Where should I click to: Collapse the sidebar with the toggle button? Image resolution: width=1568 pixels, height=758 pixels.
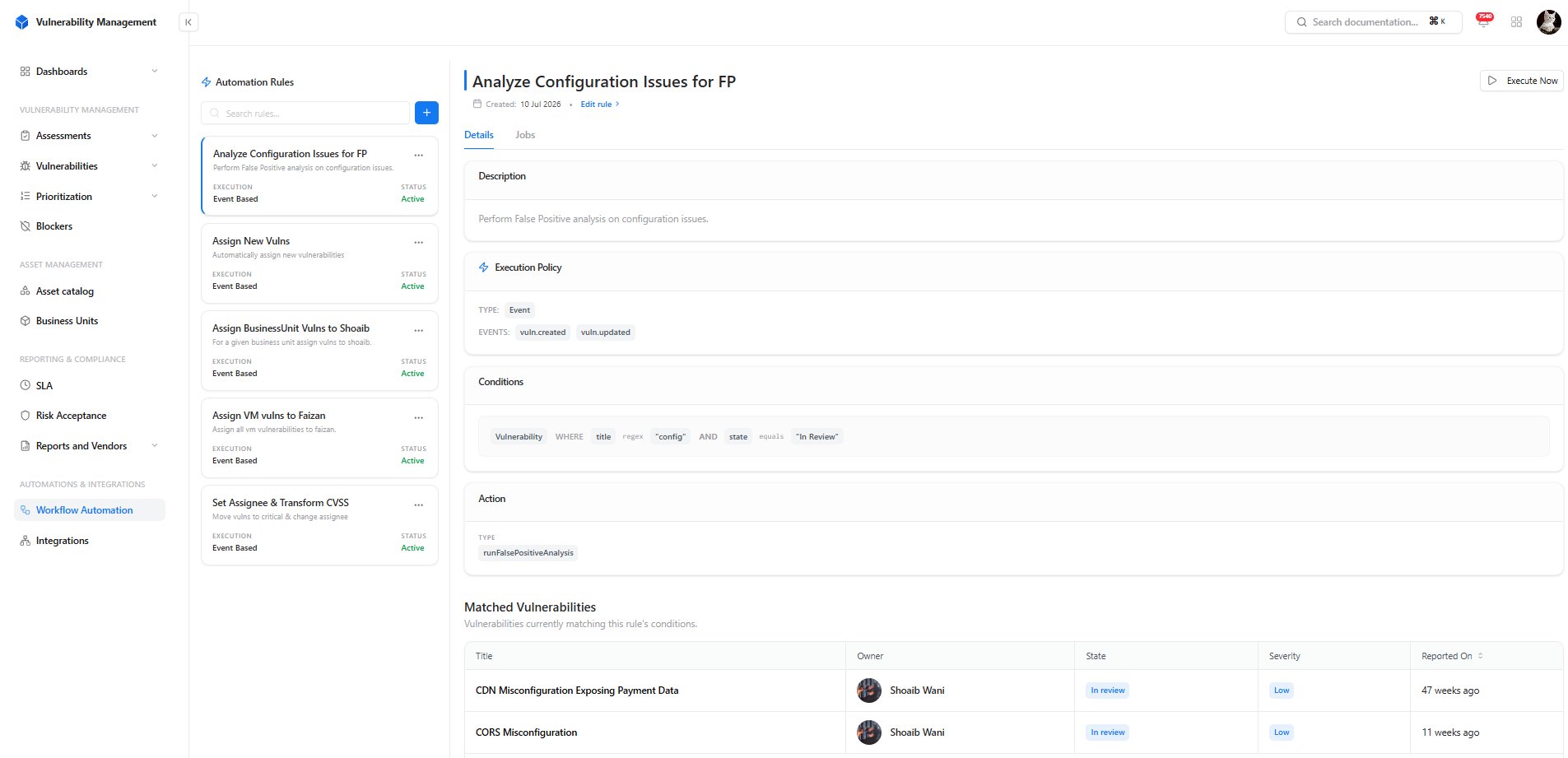[x=188, y=22]
